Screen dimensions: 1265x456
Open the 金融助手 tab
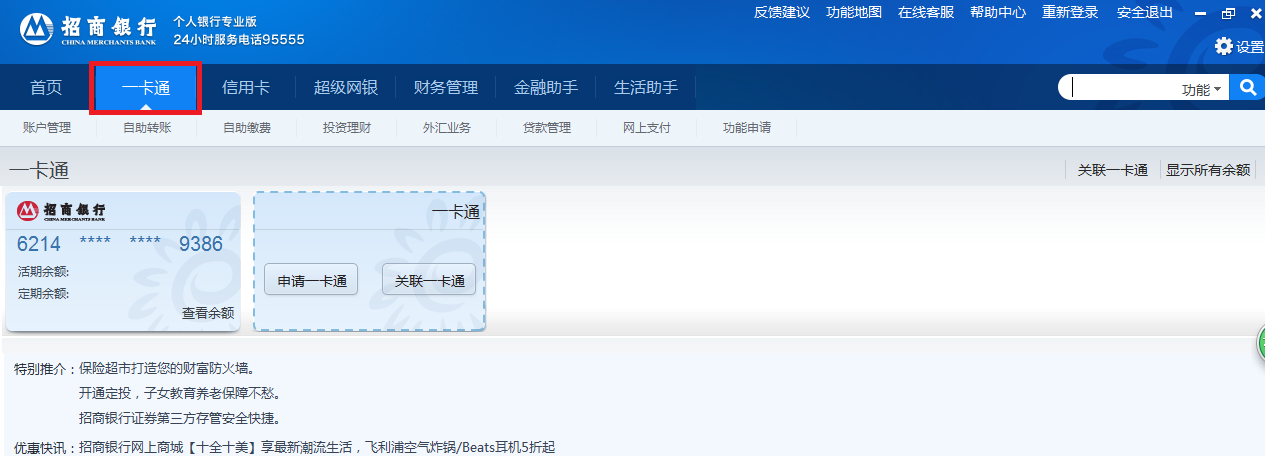pos(546,88)
